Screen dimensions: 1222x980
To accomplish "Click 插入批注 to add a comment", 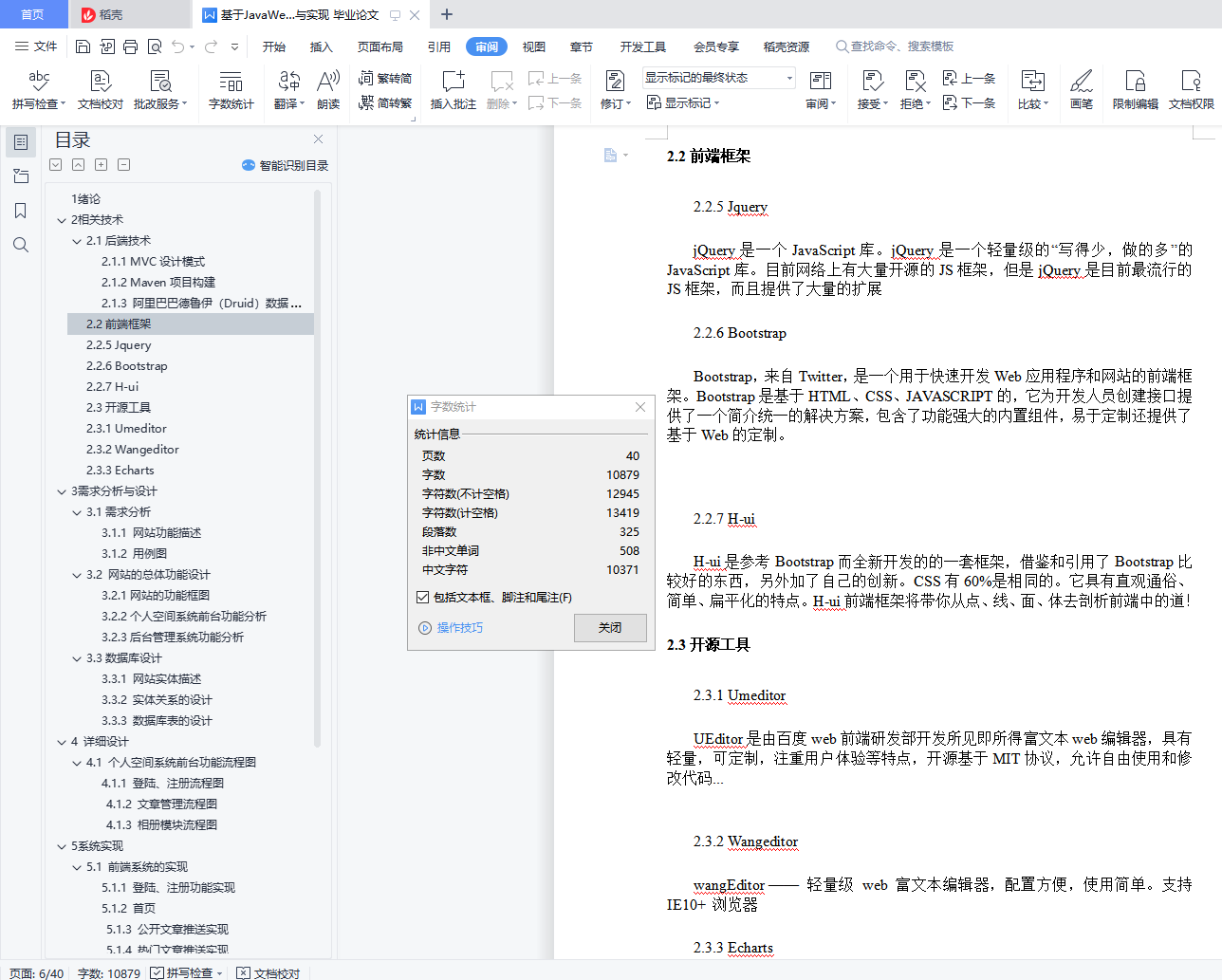I will pos(454,90).
